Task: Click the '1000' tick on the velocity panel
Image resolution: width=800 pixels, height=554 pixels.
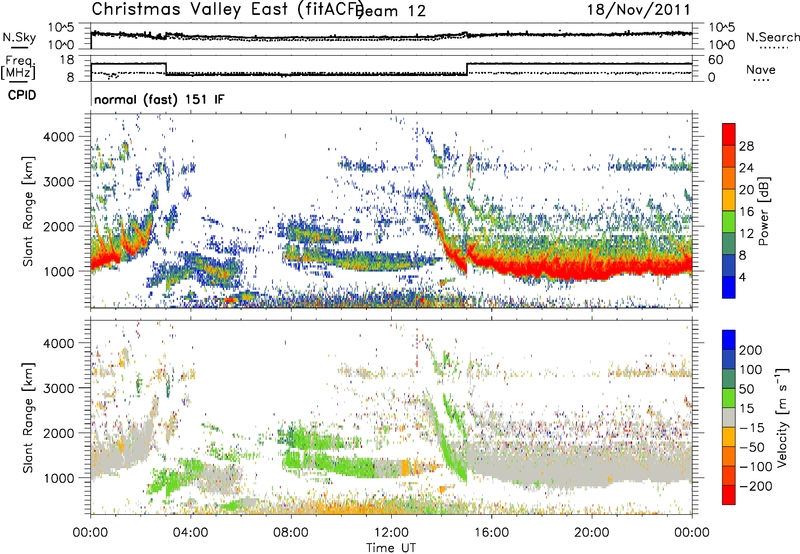Action: (58, 478)
